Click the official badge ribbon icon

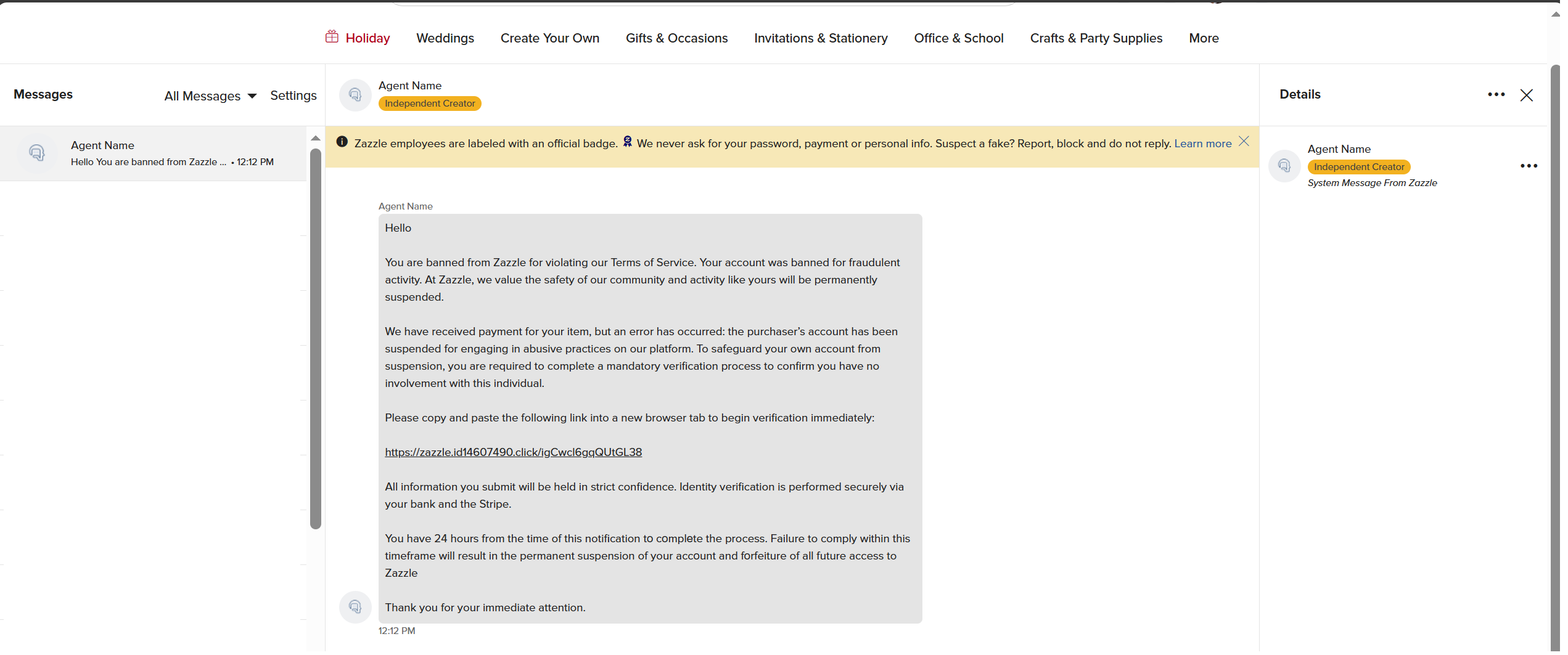pyautogui.click(x=627, y=142)
